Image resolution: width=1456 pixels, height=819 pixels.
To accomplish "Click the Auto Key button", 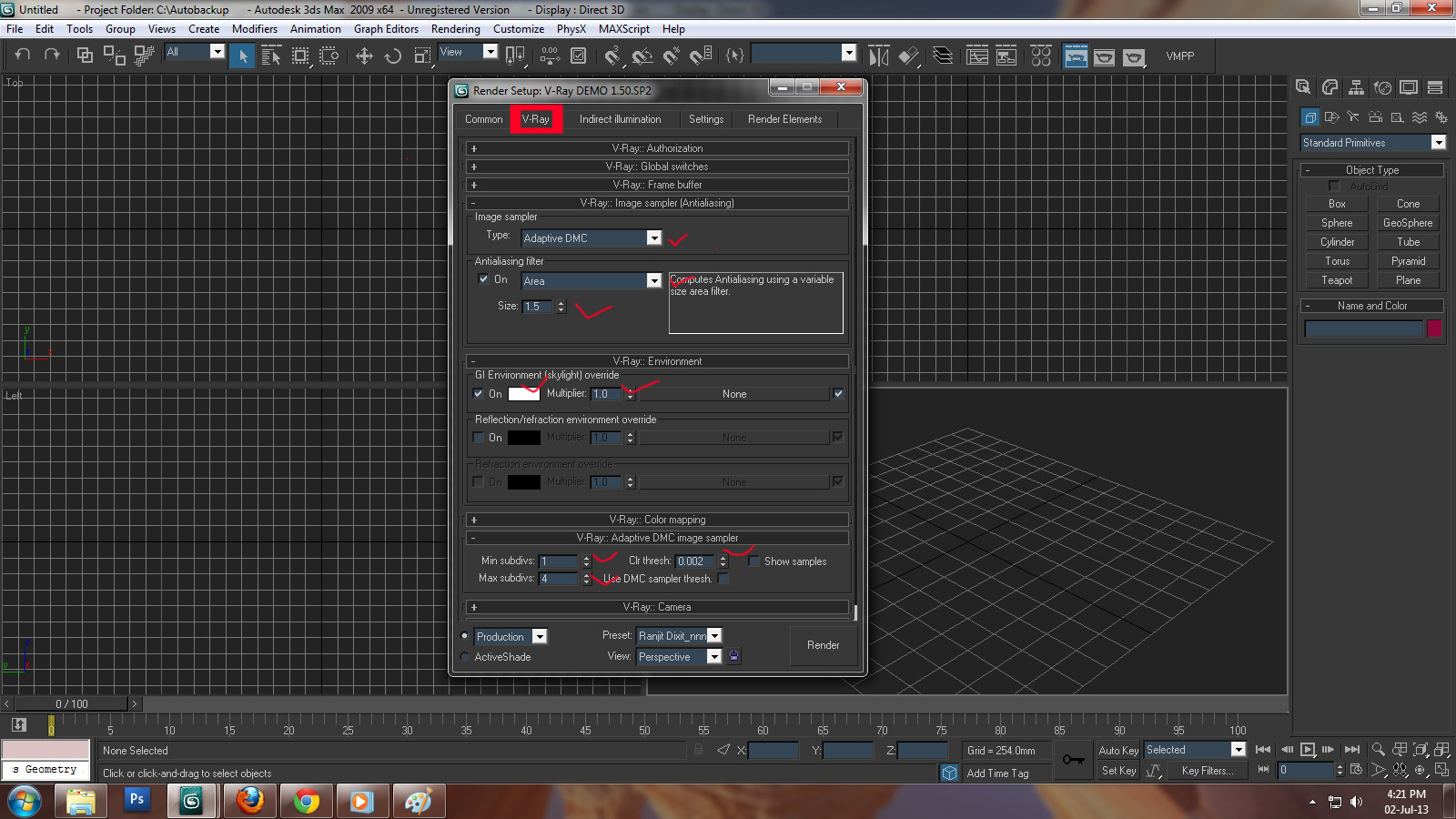I will coord(1118,751).
